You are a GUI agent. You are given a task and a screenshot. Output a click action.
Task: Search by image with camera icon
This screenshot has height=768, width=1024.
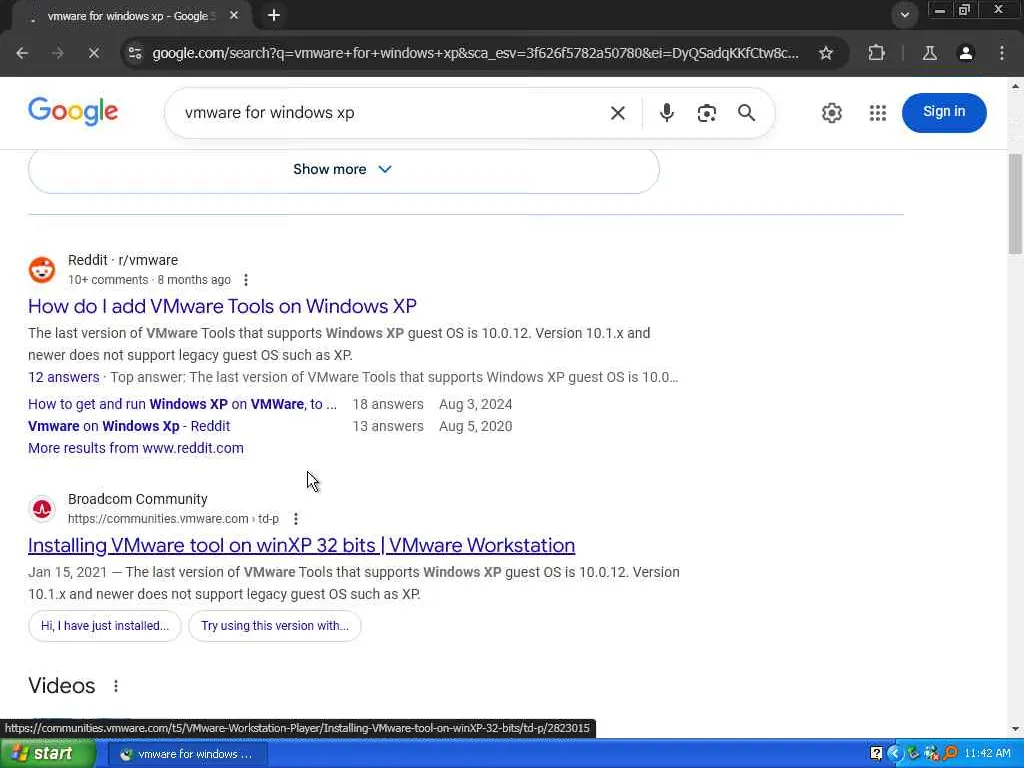(706, 113)
